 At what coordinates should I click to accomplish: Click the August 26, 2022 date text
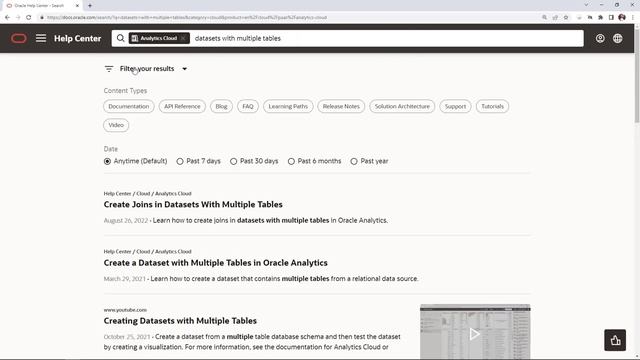click(x=126, y=220)
